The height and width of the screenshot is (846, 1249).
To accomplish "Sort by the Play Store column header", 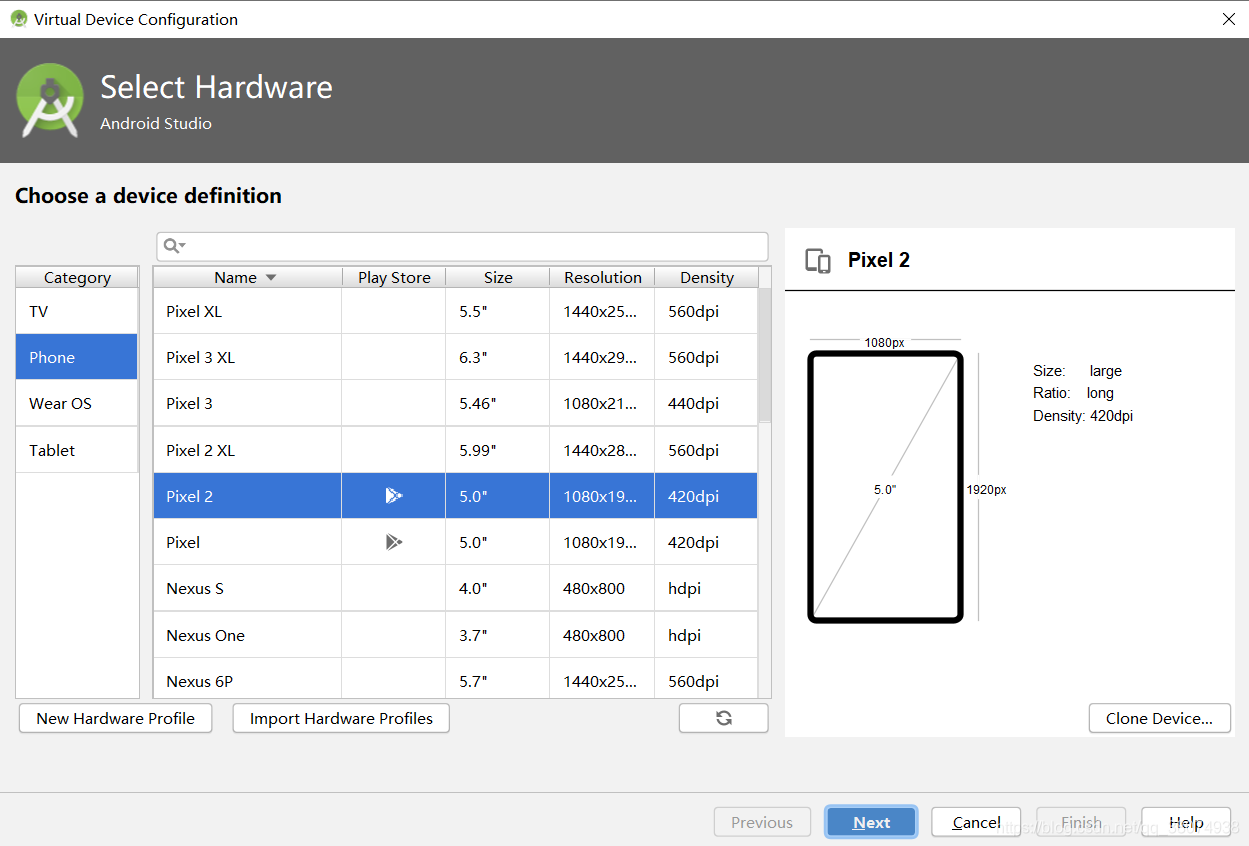I will click(x=394, y=277).
